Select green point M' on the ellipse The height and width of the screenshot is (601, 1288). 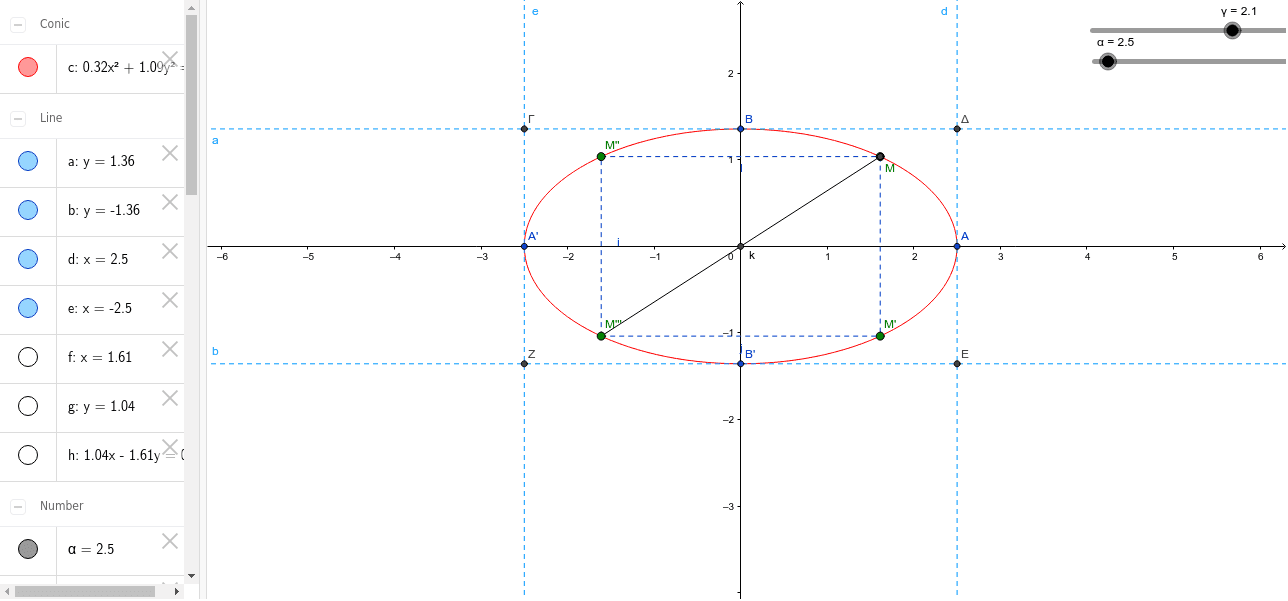tap(880, 336)
